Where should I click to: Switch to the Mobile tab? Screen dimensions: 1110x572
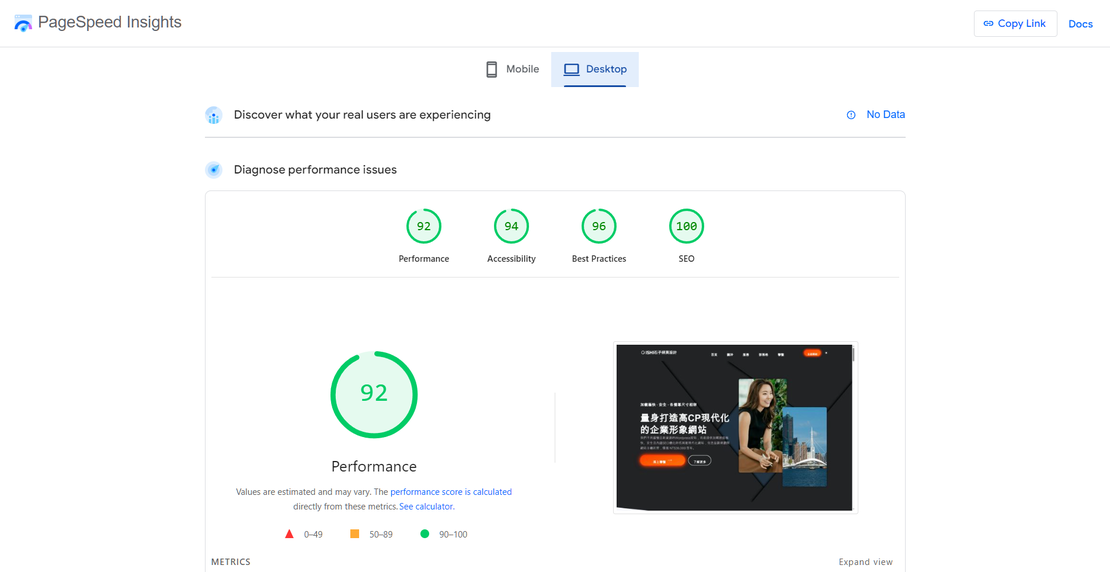coord(512,69)
